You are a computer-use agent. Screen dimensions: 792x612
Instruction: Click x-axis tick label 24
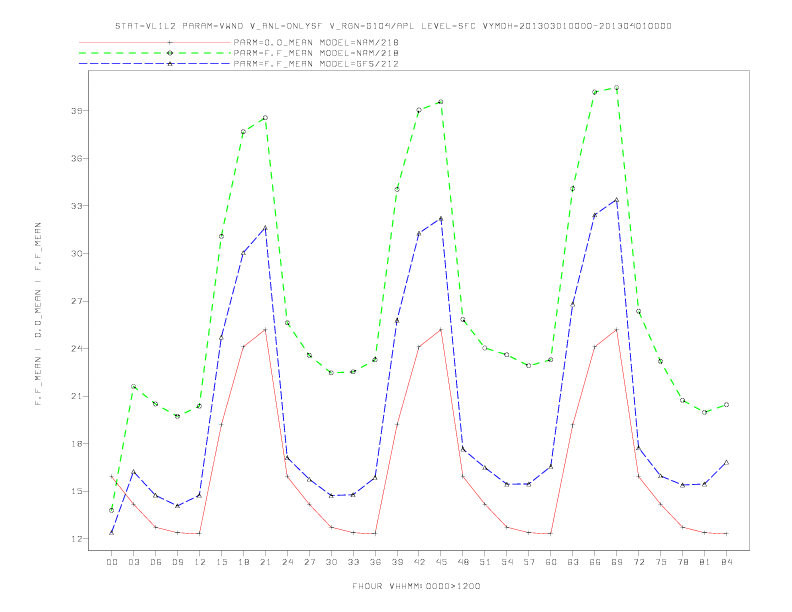[x=287, y=562]
